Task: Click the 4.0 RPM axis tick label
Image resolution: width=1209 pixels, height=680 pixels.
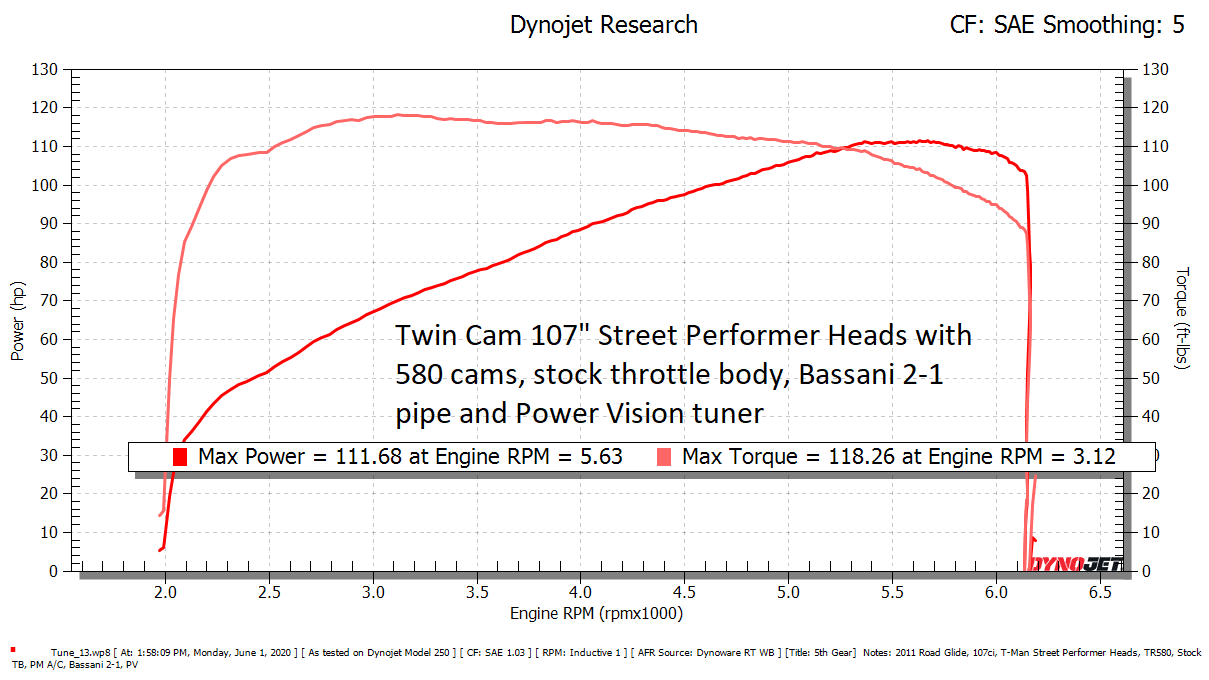Action: click(x=581, y=593)
